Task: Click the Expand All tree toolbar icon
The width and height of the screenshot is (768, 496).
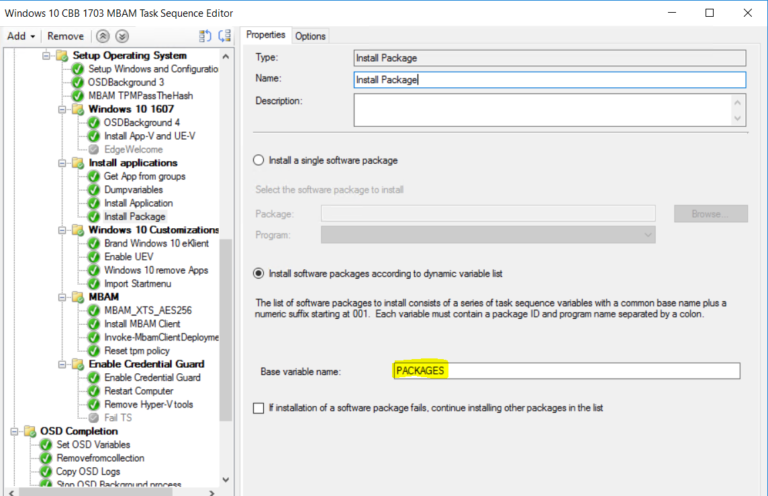Action: click(204, 36)
